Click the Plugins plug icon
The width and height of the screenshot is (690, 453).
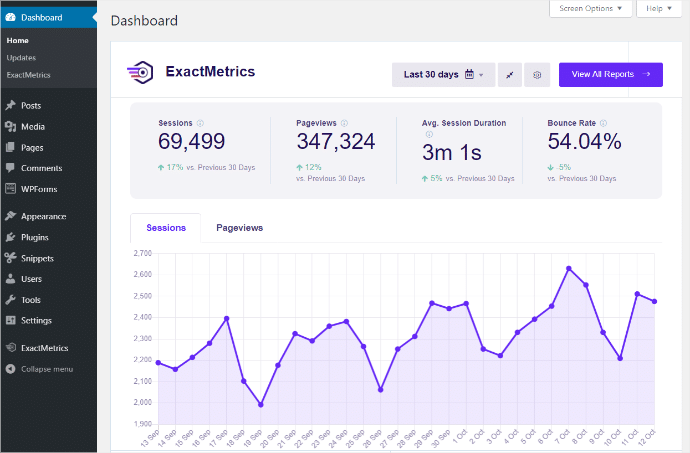coord(11,237)
